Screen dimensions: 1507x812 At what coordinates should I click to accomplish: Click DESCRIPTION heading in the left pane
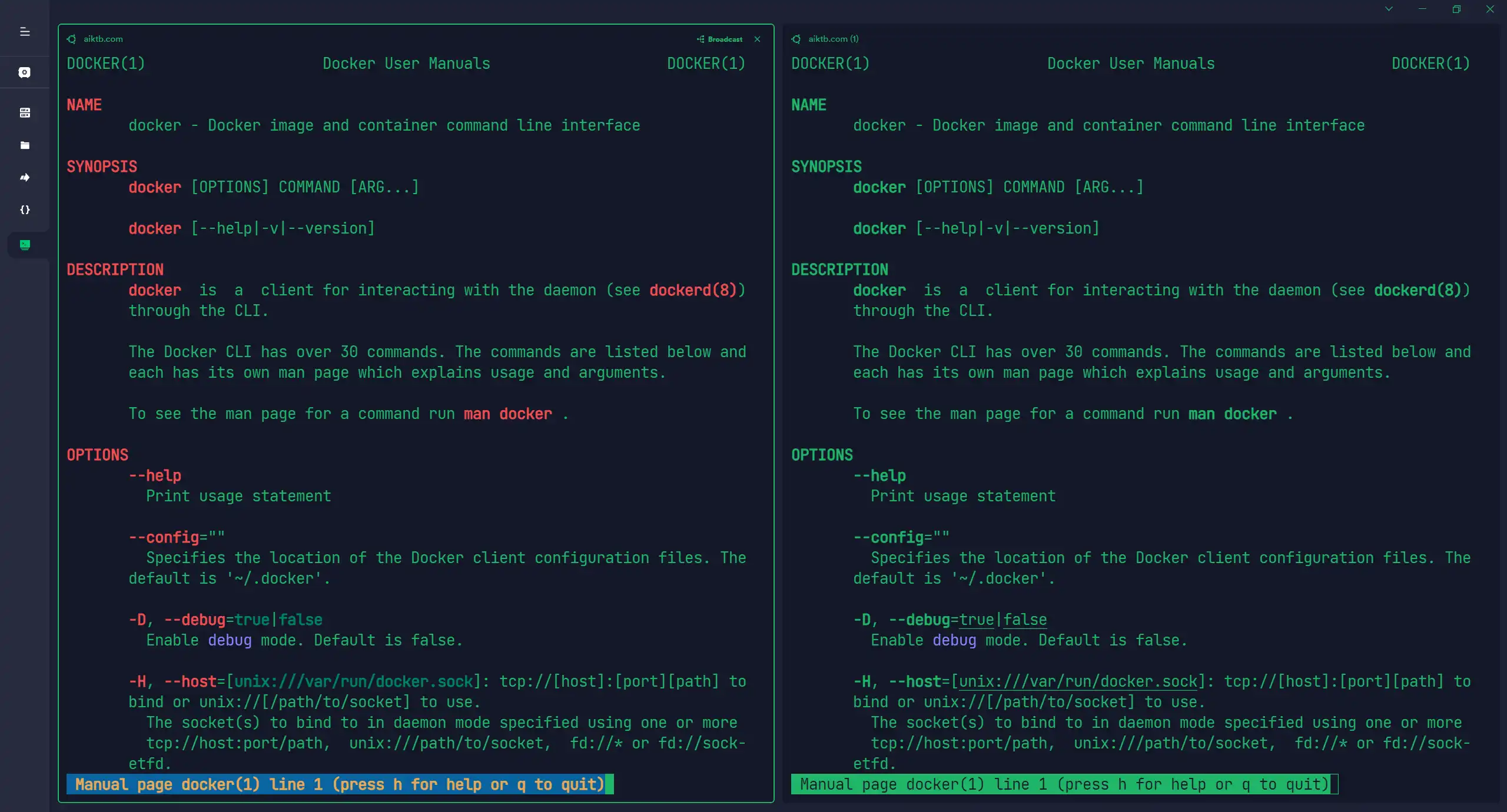pos(115,270)
